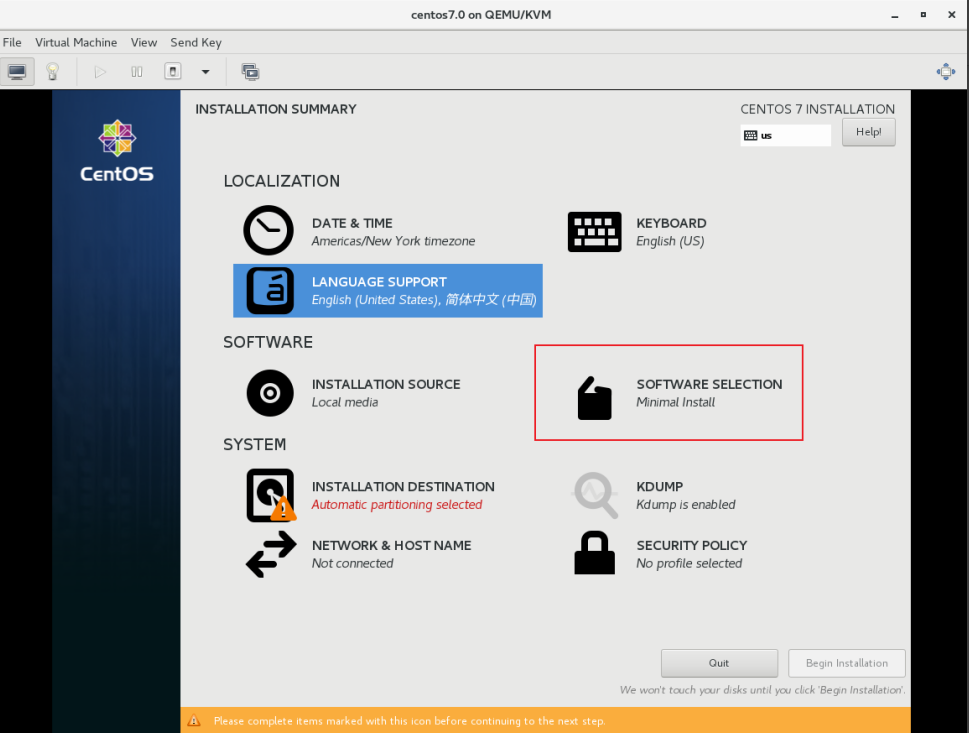Click the Help! button

point(868,132)
